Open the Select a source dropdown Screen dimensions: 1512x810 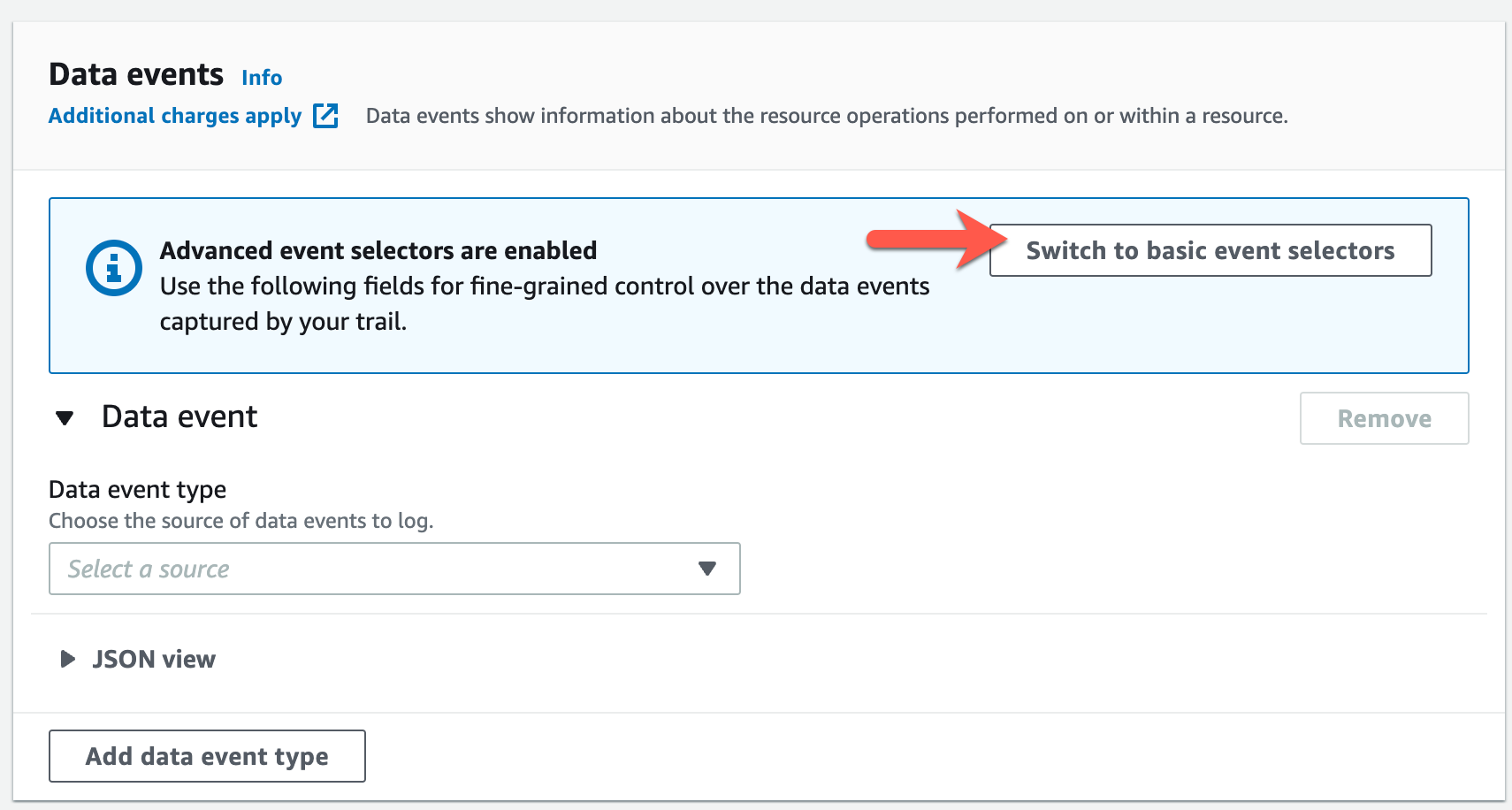tap(393, 569)
